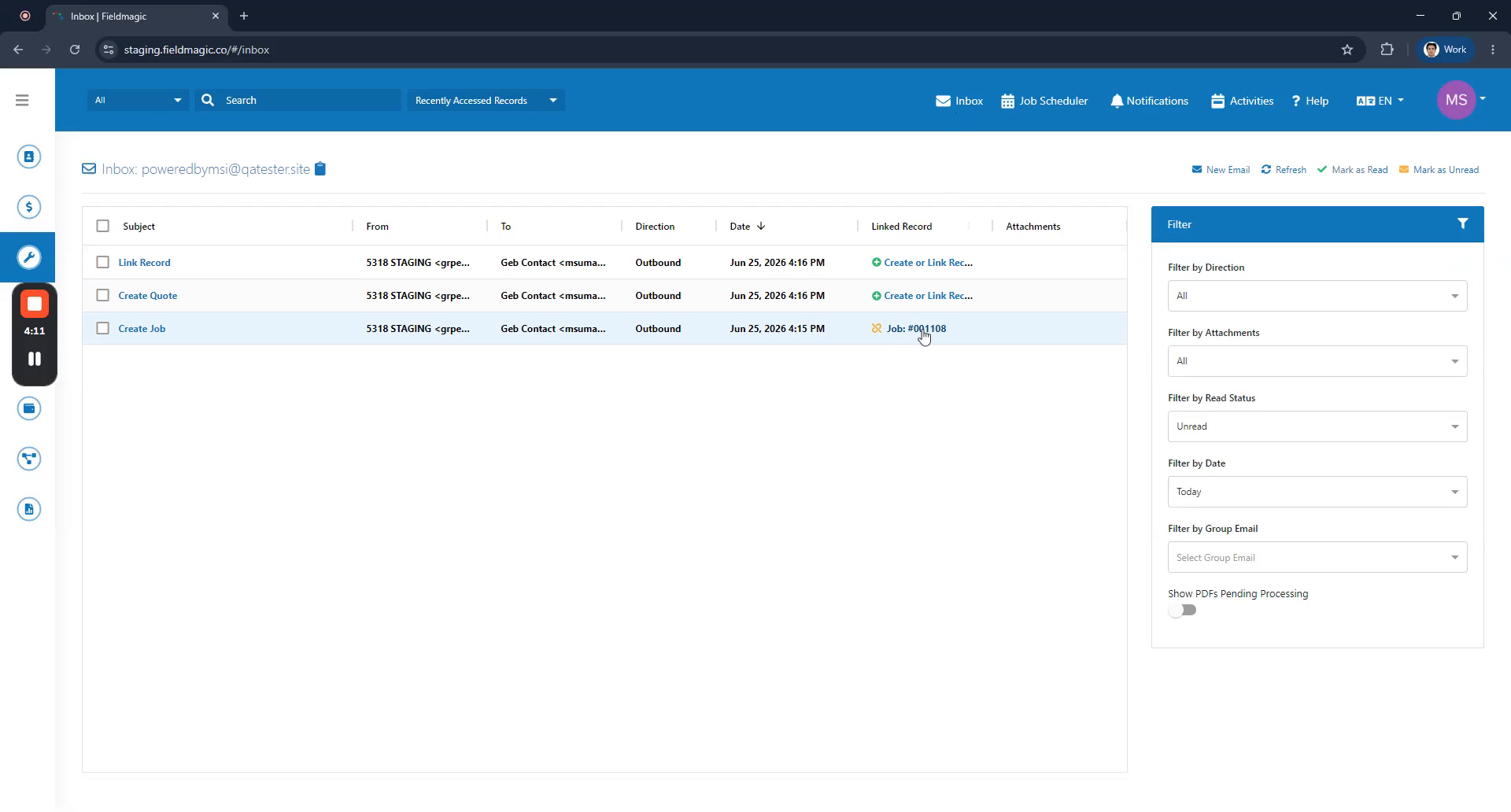Screen dimensions: 1511x812
Task: Open Notifications in top navigation
Action: click(x=1149, y=101)
